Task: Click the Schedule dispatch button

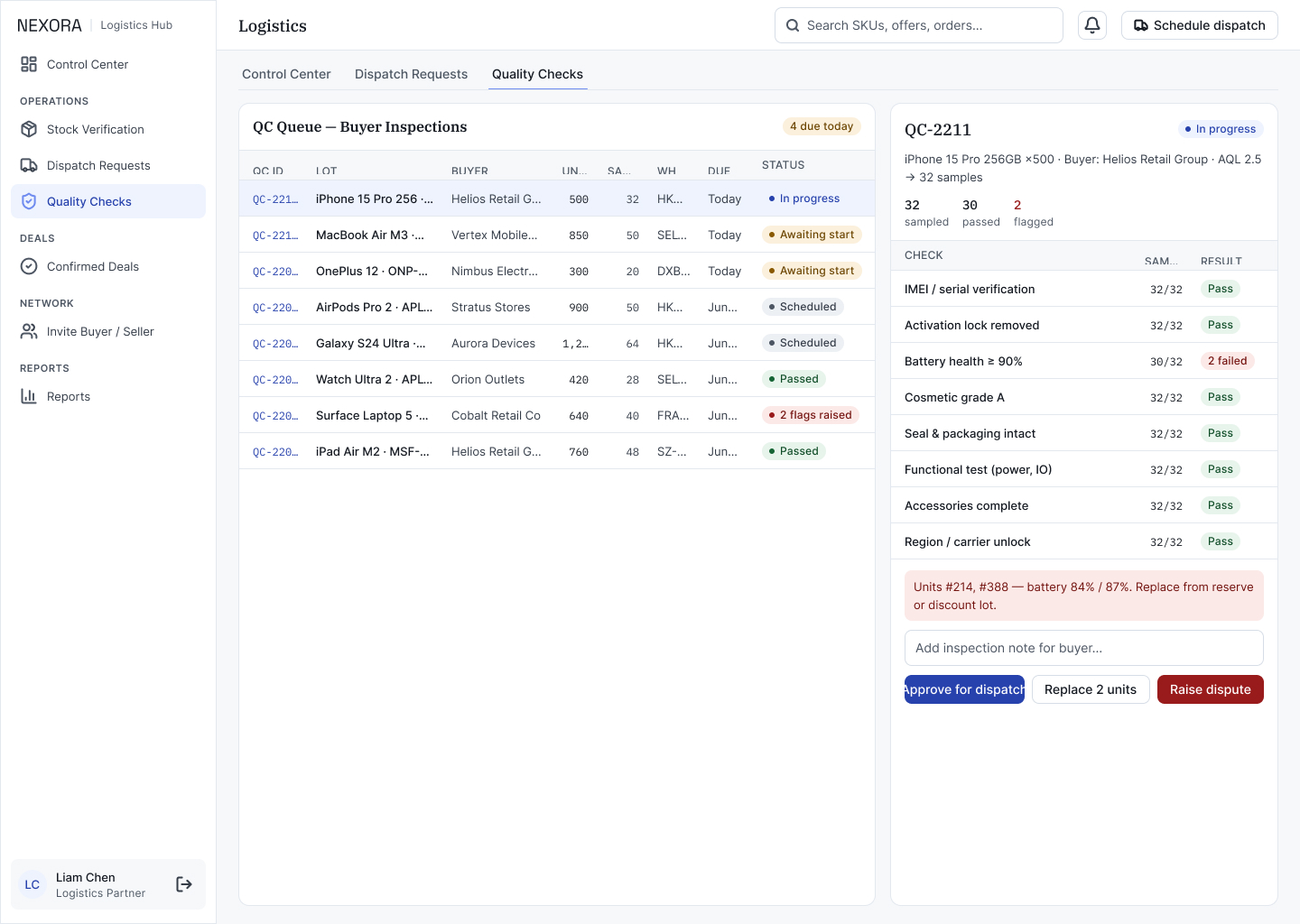Action: [x=1200, y=25]
